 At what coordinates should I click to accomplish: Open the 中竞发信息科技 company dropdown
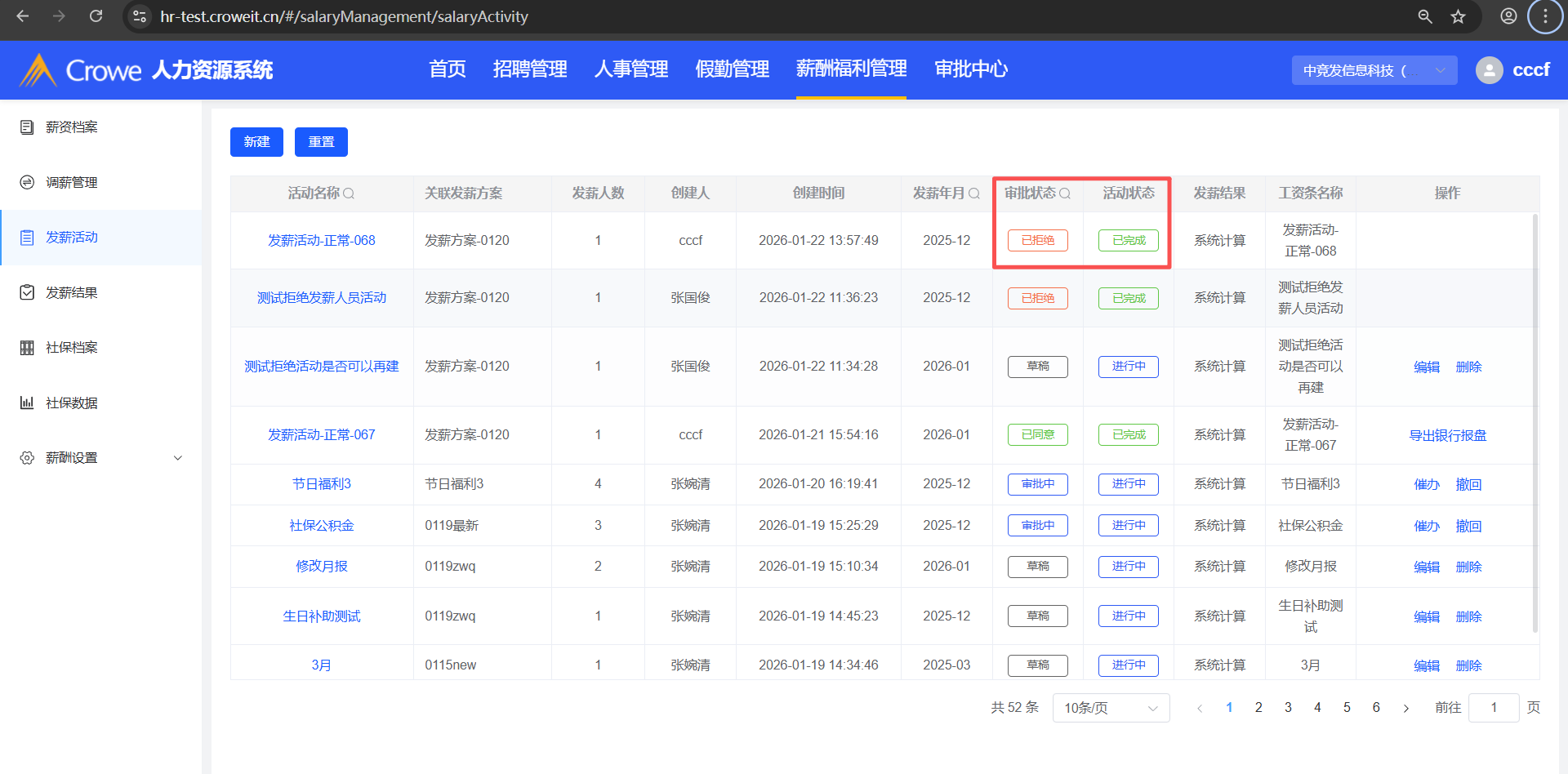[1374, 70]
